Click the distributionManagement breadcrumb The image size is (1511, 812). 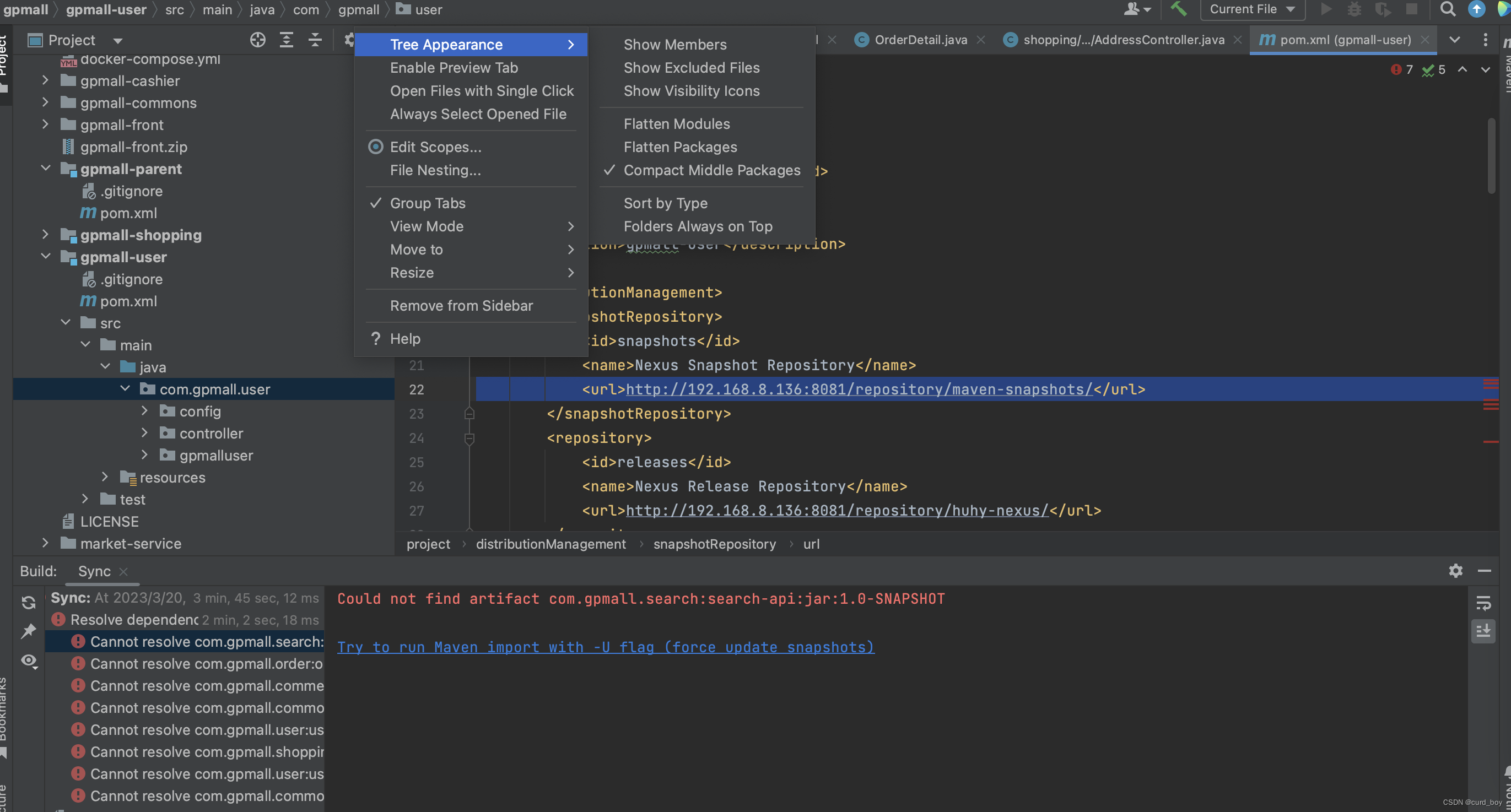[550, 544]
